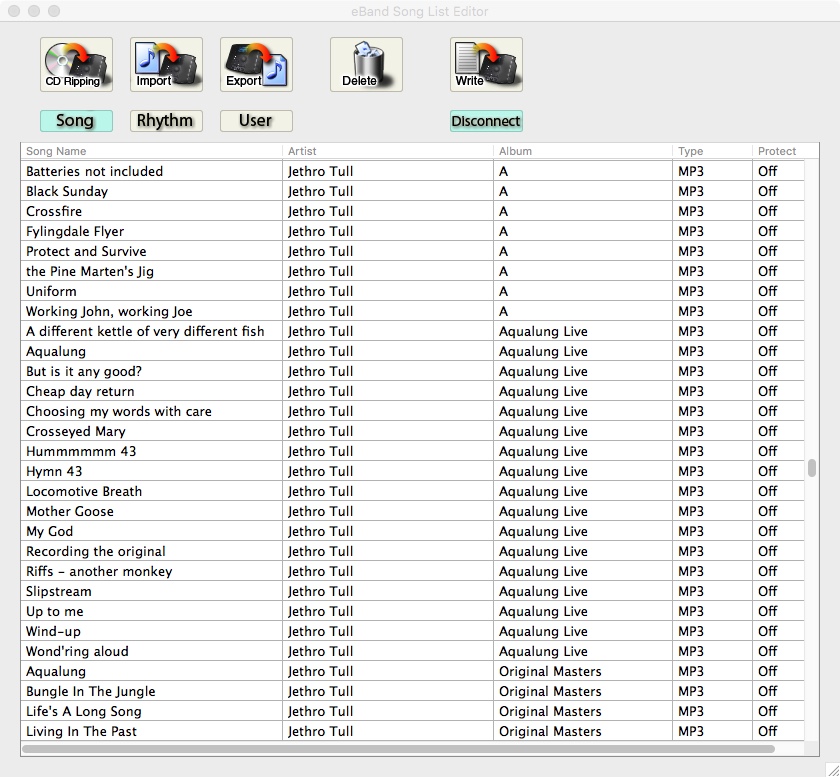Select Recording the original
The image size is (840, 777).
point(412,551)
